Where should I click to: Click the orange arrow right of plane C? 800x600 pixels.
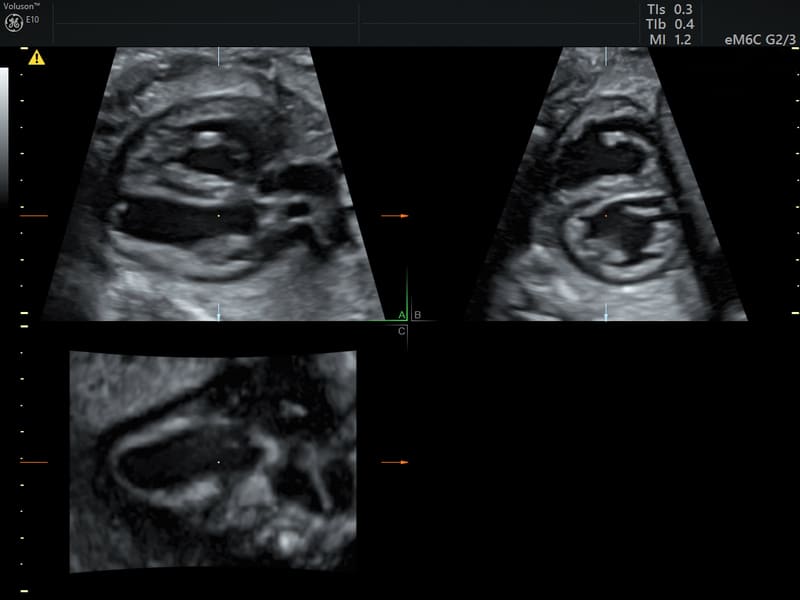click(395, 462)
